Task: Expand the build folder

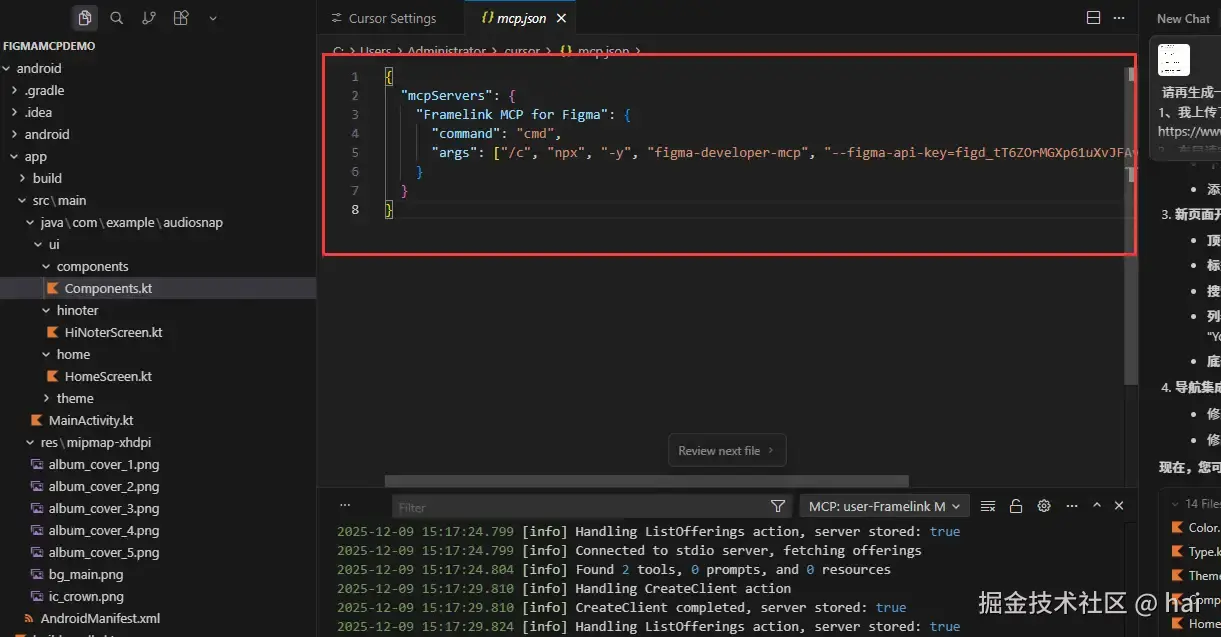Action: [x=47, y=178]
